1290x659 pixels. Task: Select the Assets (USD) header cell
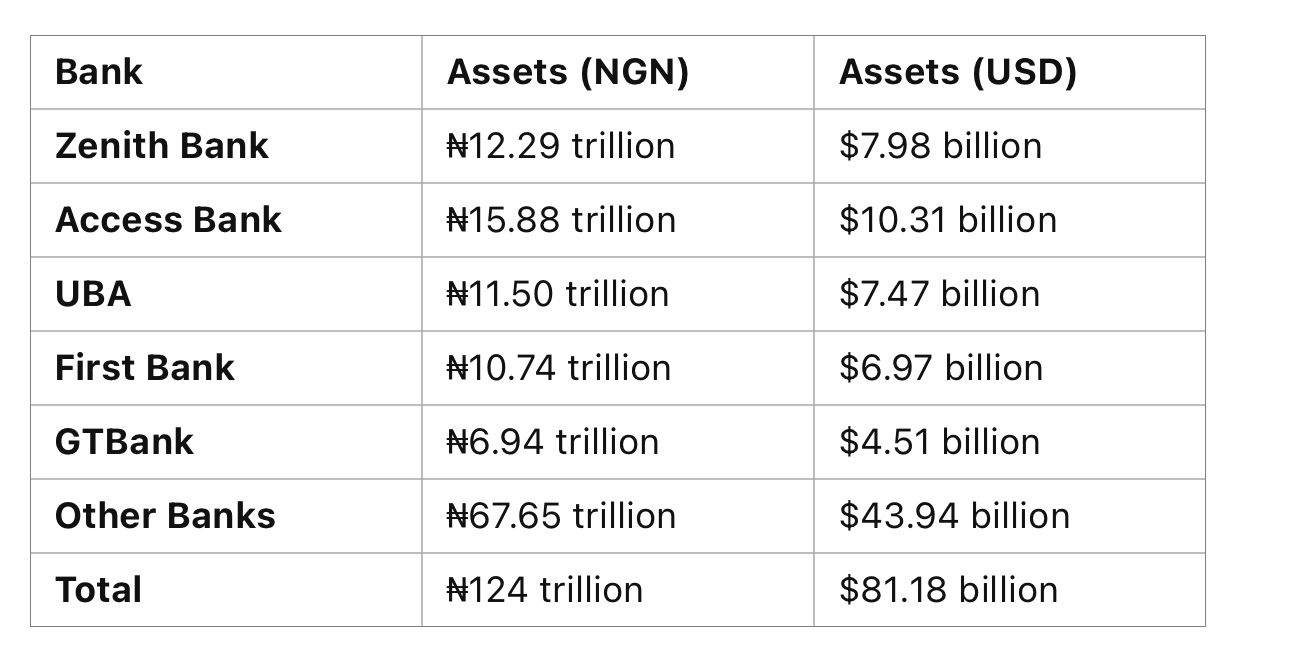pos(957,72)
